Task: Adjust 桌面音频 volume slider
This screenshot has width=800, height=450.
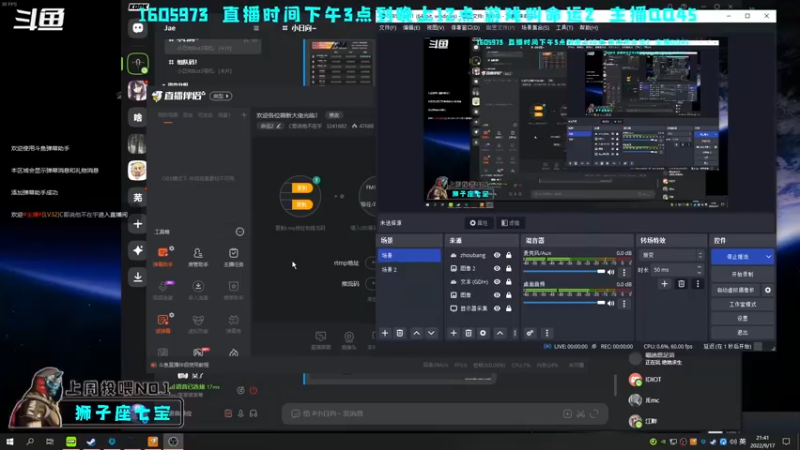Action: (564, 303)
